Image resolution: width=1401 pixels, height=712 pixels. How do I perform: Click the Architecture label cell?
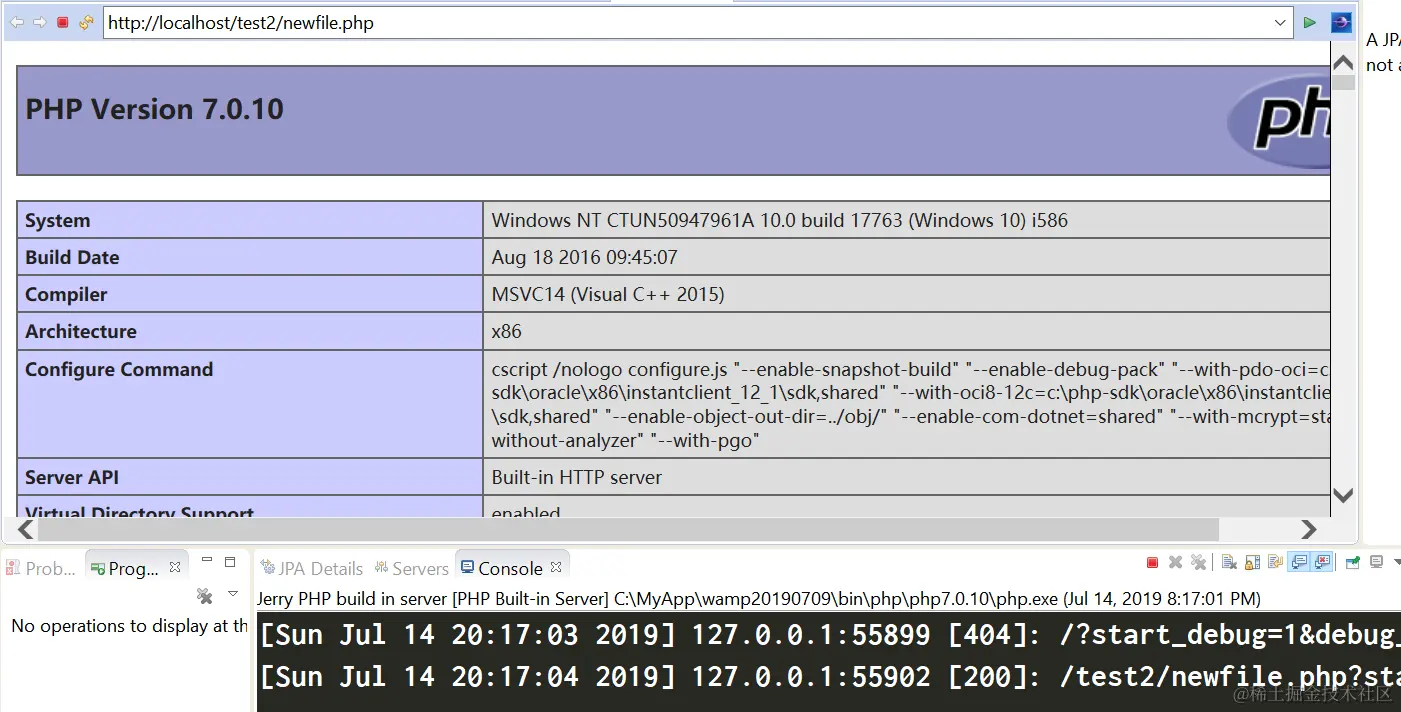tap(250, 331)
